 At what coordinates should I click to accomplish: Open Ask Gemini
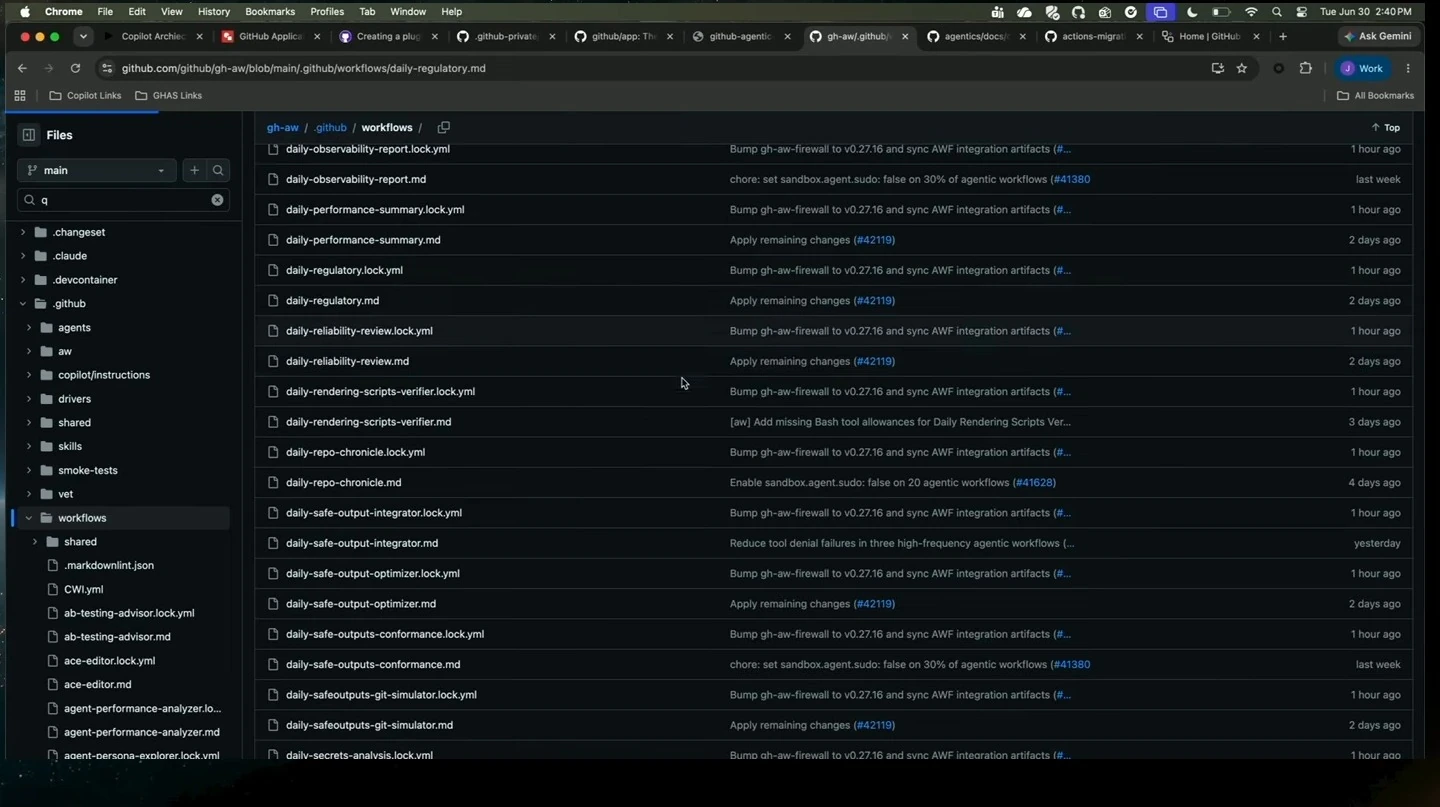point(1378,36)
